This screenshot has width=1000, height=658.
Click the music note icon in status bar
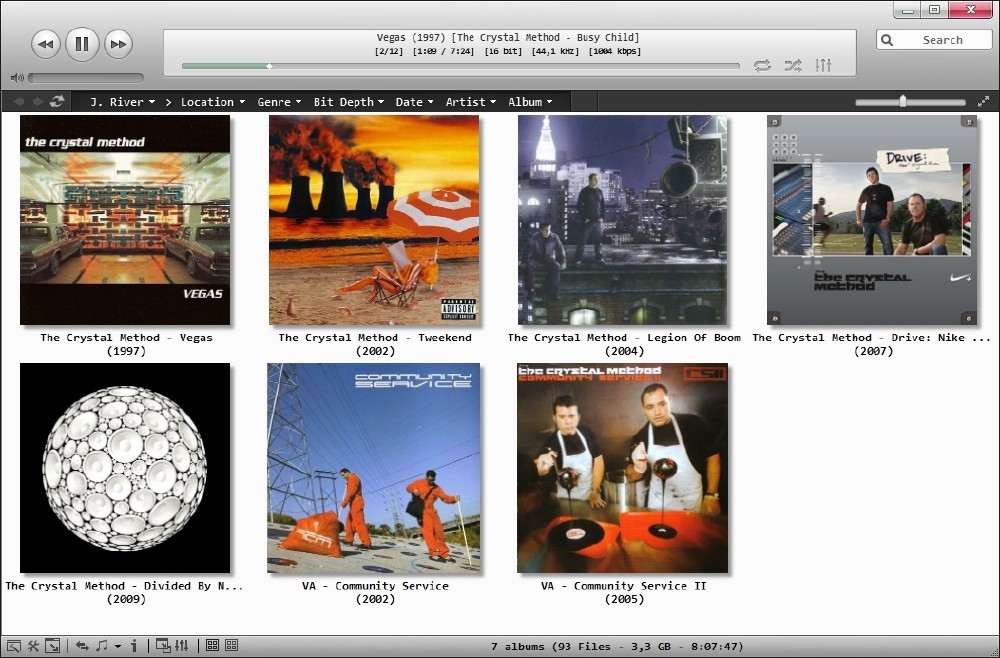pyautogui.click(x=101, y=646)
